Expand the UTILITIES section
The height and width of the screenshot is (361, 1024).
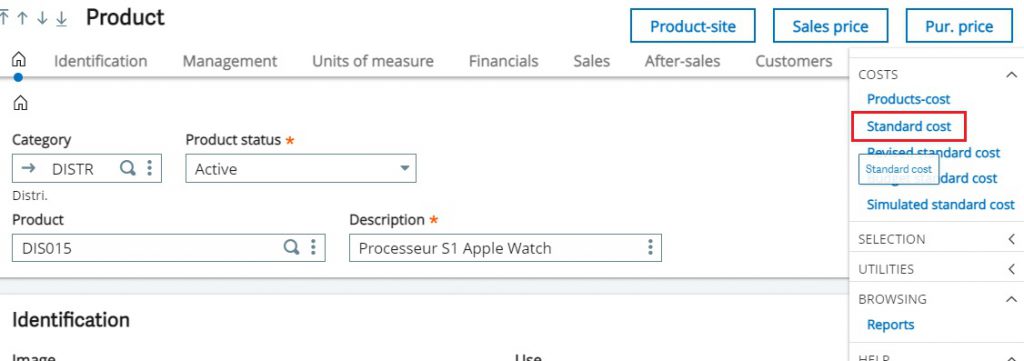1012,269
